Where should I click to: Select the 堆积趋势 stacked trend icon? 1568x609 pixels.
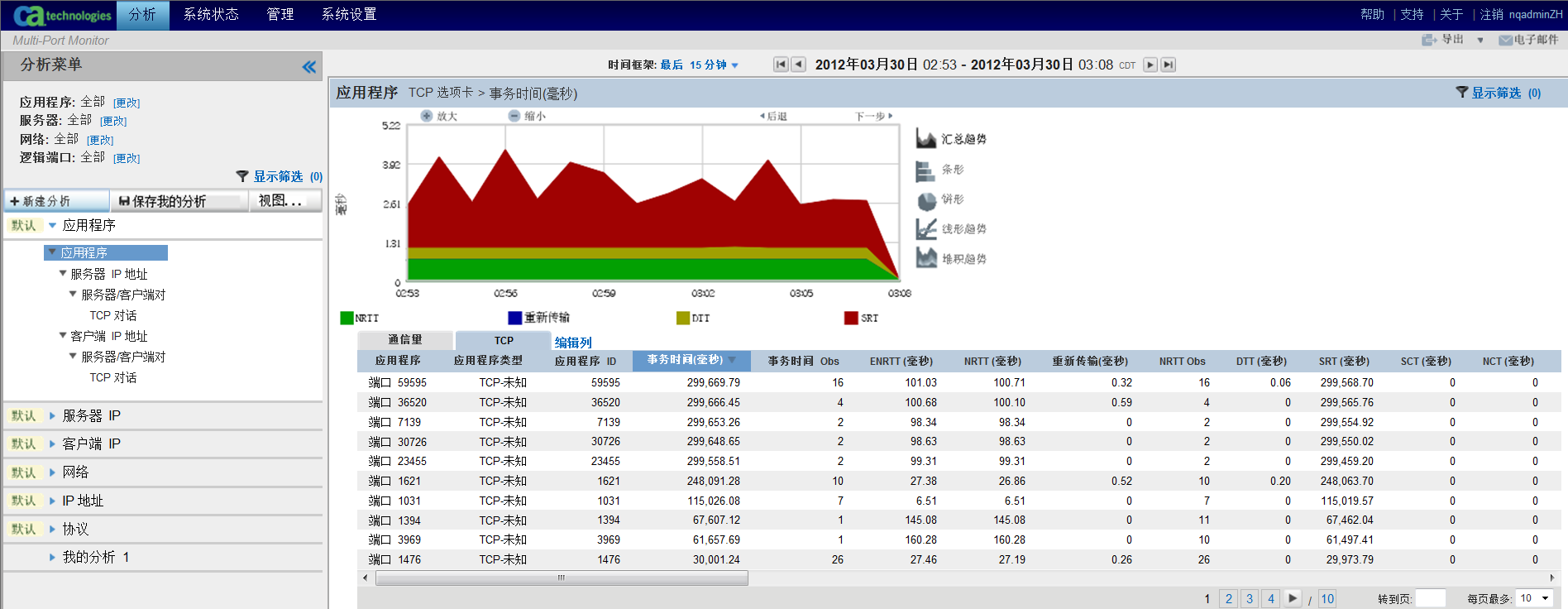click(x=925, y=259)
